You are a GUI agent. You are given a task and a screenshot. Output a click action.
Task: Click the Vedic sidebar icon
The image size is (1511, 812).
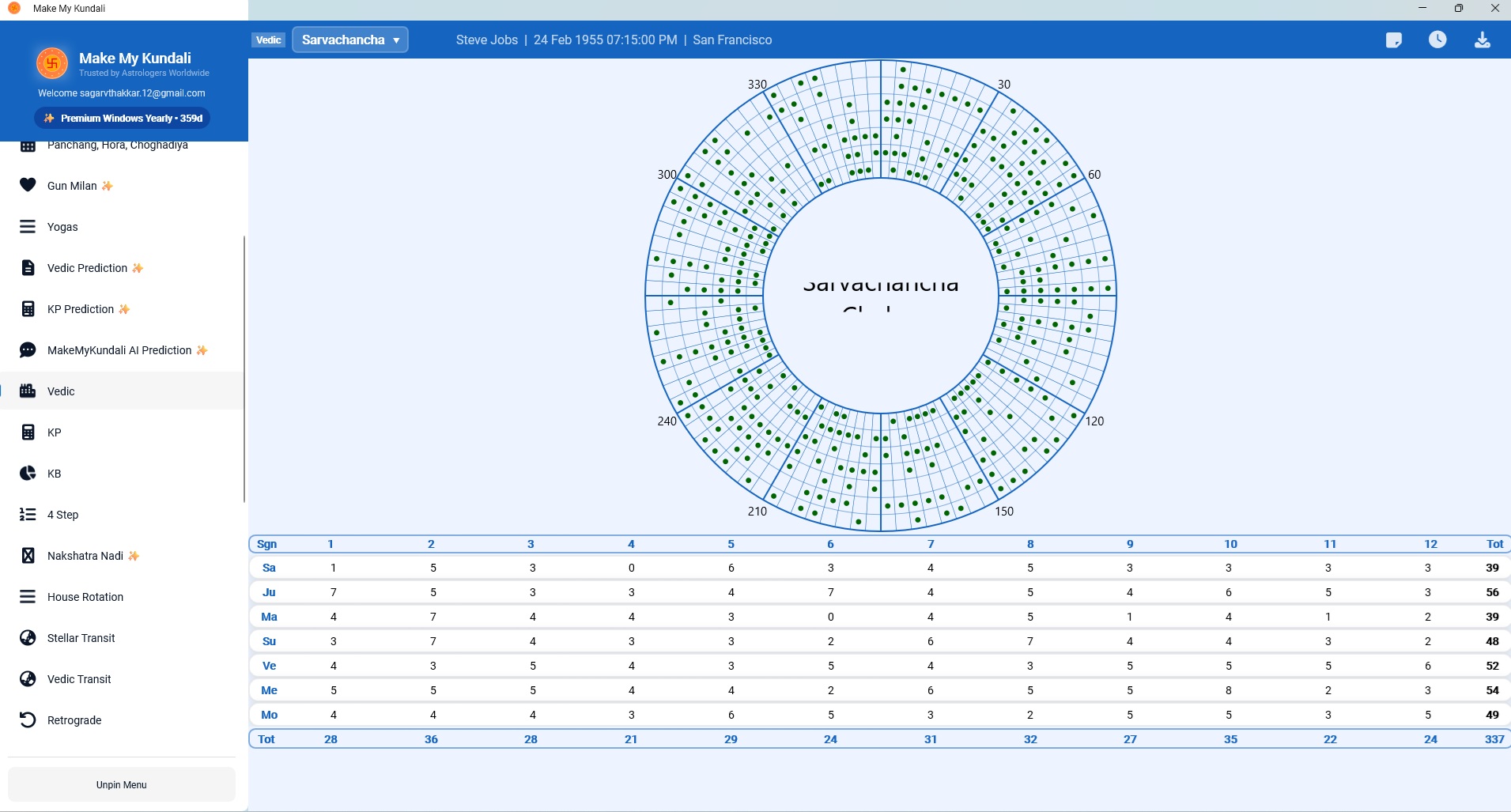28,391
